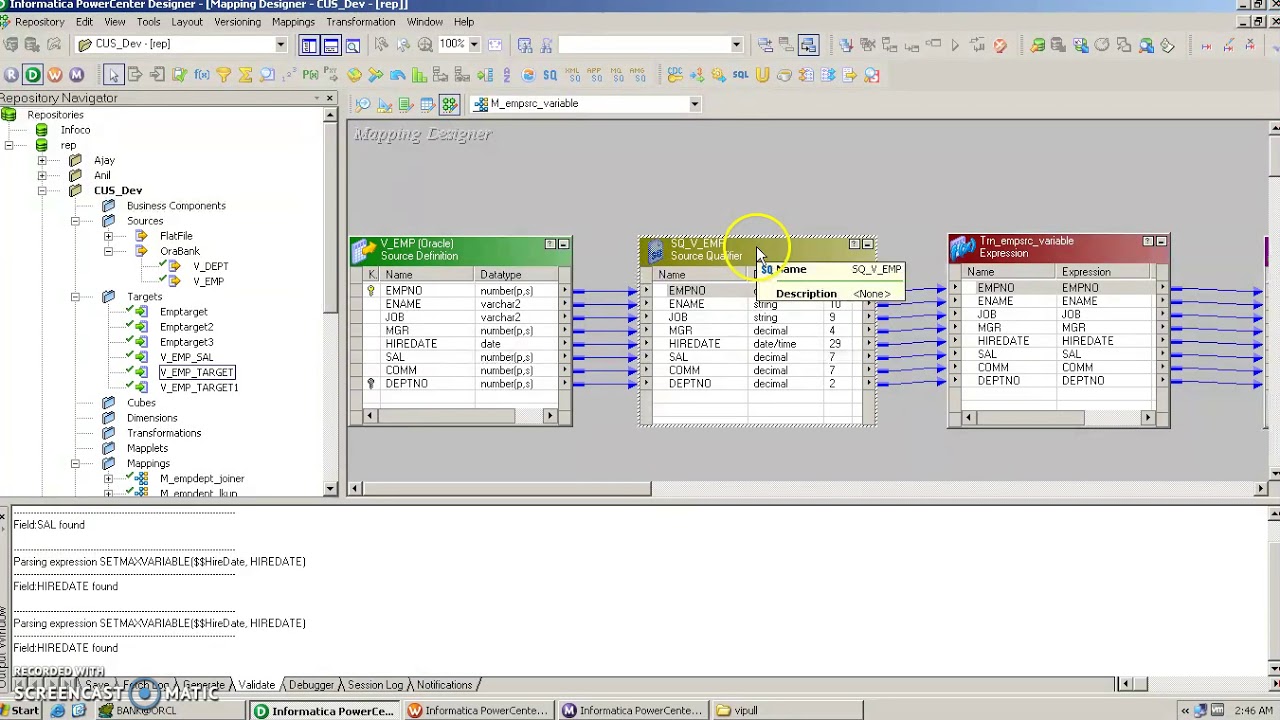Viewport: 1280px width, 720px height.
Task: Click the Find magnifier icon in the View toolbar
Action: tap(353, 44)
